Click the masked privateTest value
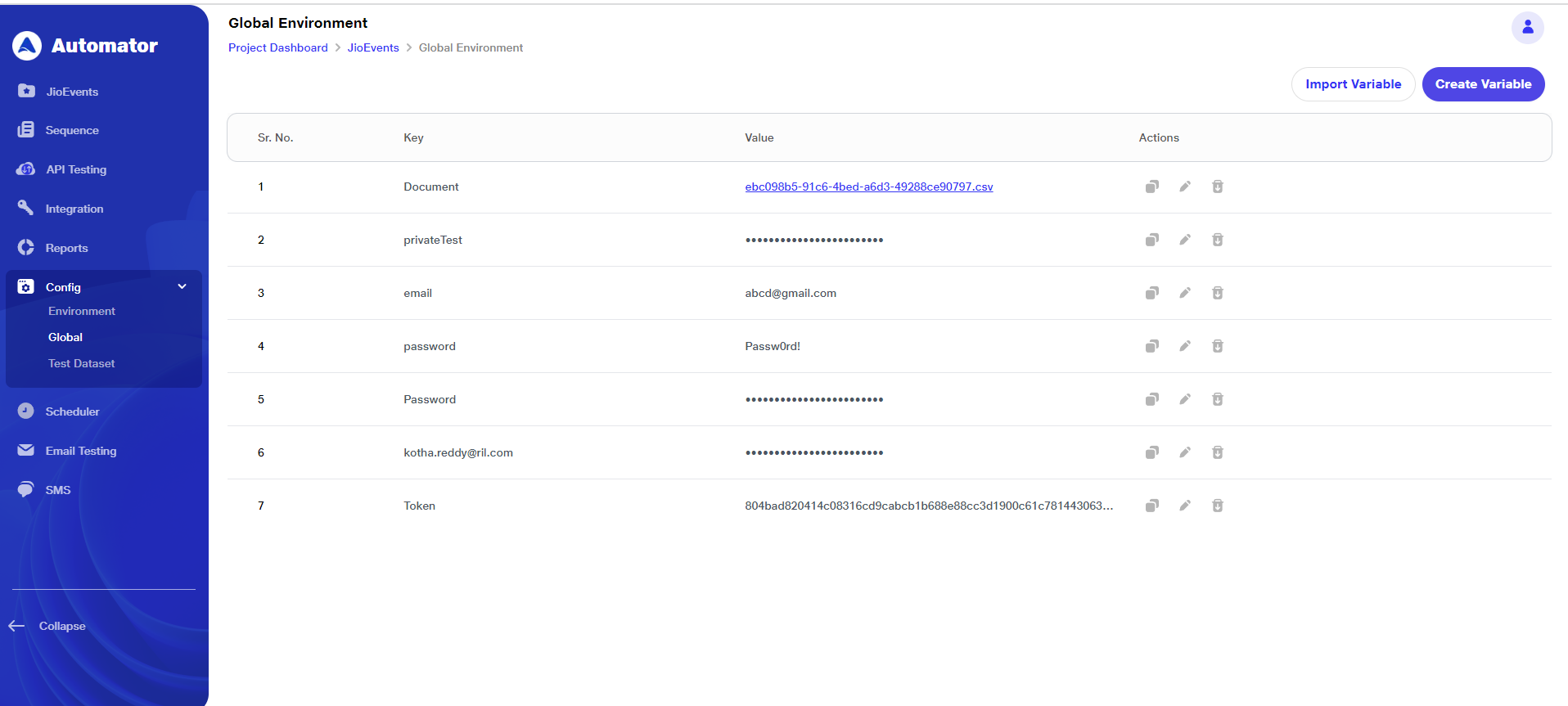Viewport: 1568px width, 706px height. [814, 240]
